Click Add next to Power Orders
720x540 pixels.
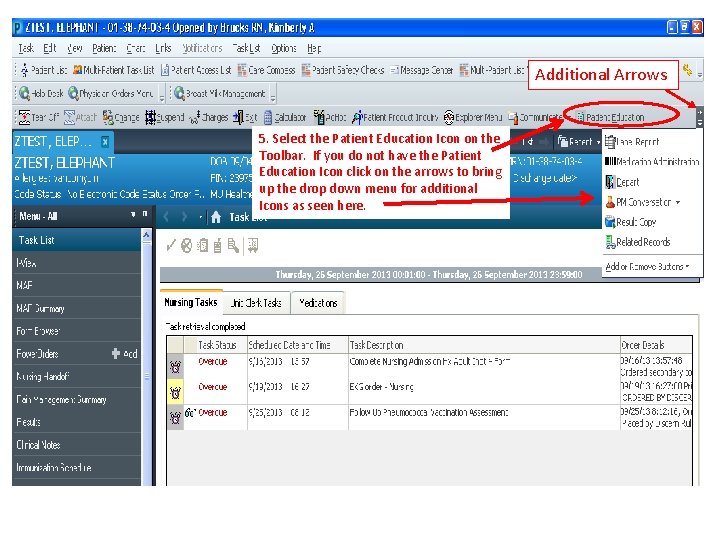tap(125, 354)
